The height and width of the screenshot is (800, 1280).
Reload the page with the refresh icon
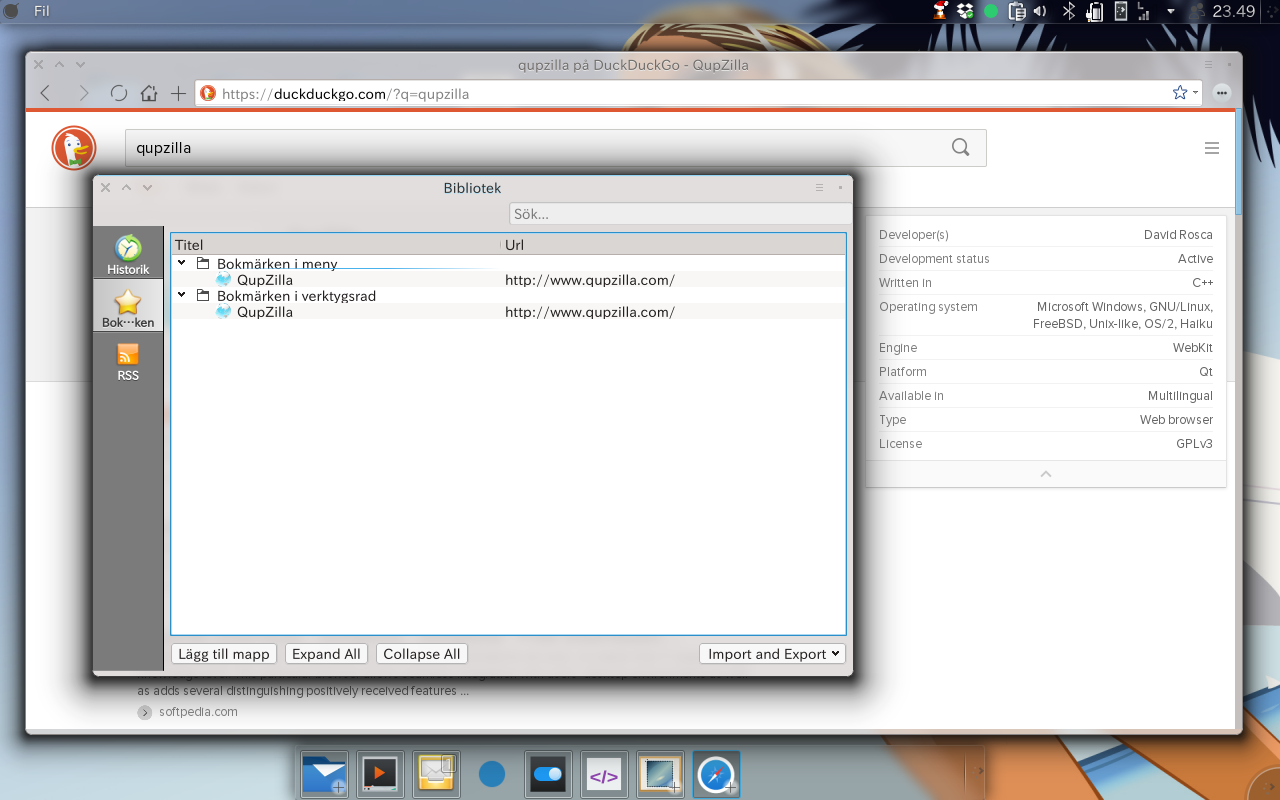[x=119, y=93]
